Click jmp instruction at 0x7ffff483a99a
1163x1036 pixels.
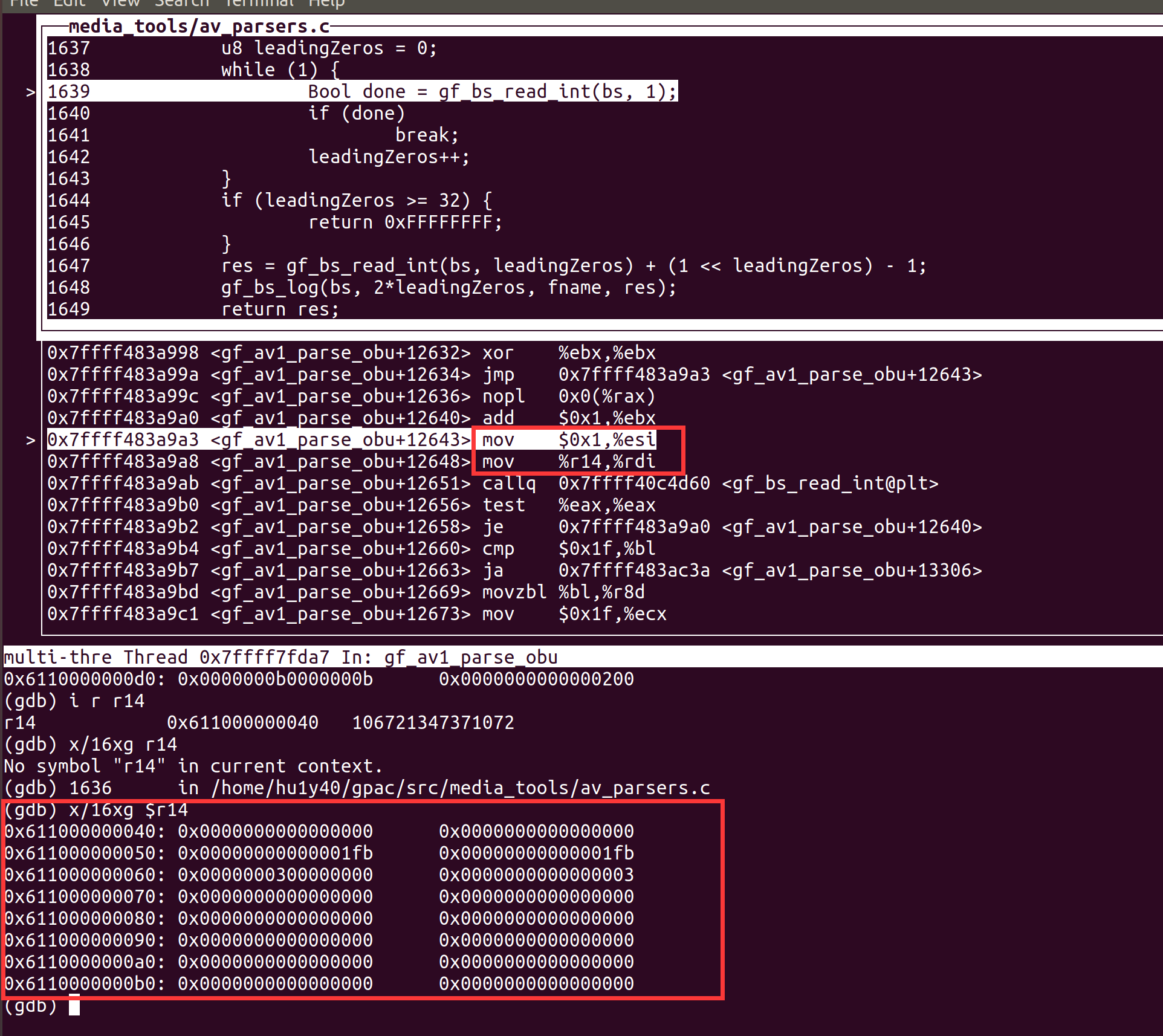pos(514,374)
